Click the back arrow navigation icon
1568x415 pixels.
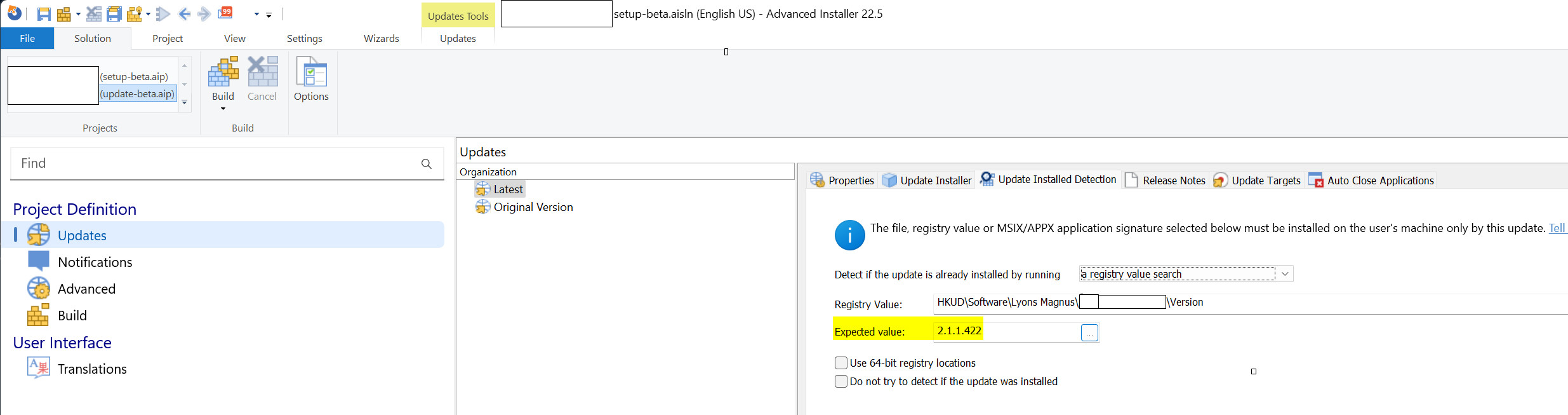184,14
